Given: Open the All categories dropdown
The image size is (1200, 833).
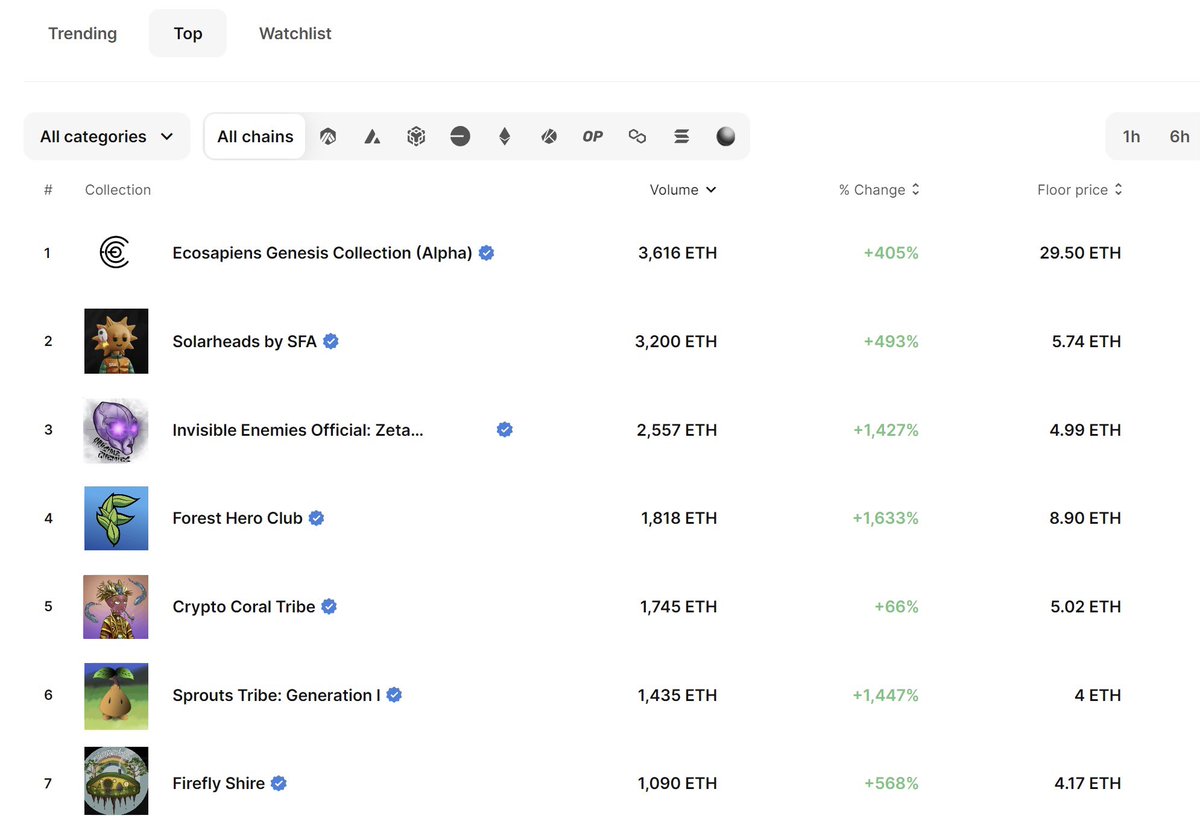Looking at the screenshot, I should click(106, 136).
